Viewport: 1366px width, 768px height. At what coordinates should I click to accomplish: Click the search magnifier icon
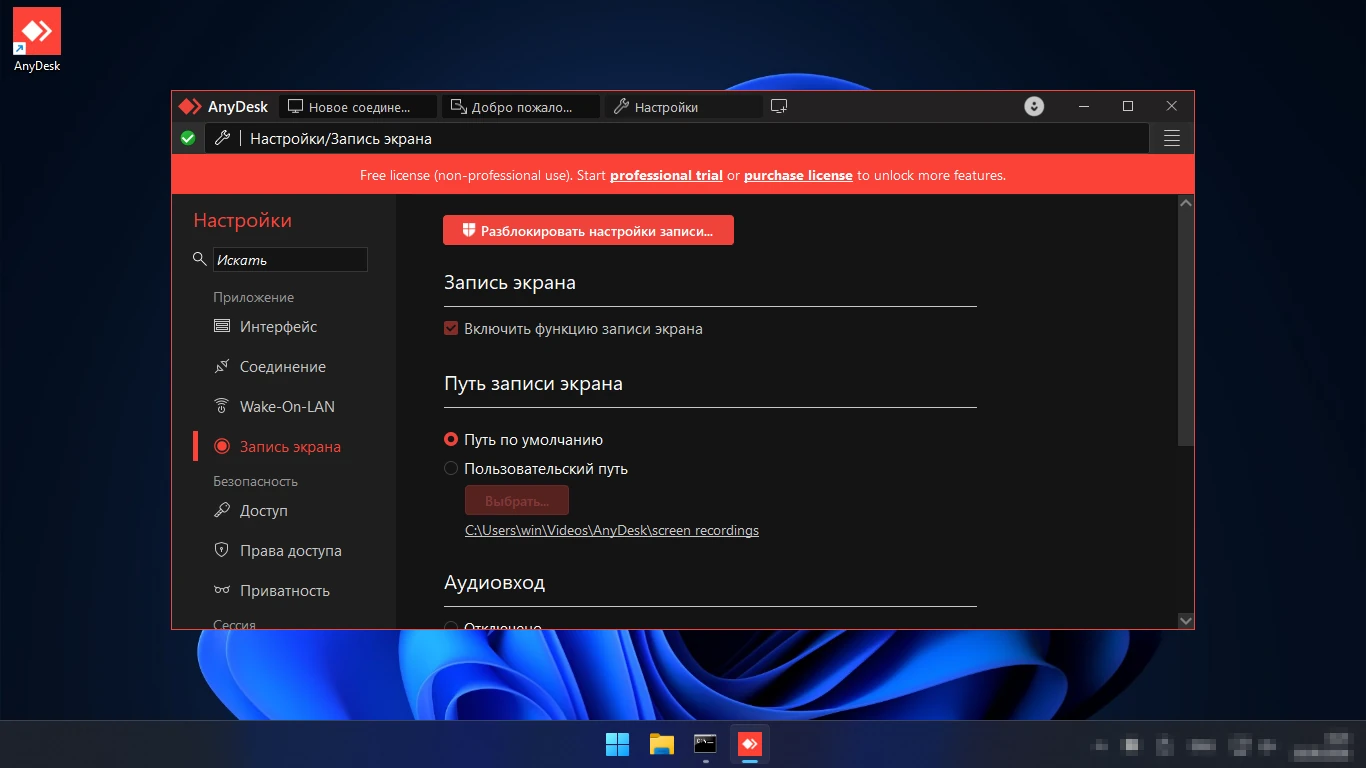coord(199,260)
